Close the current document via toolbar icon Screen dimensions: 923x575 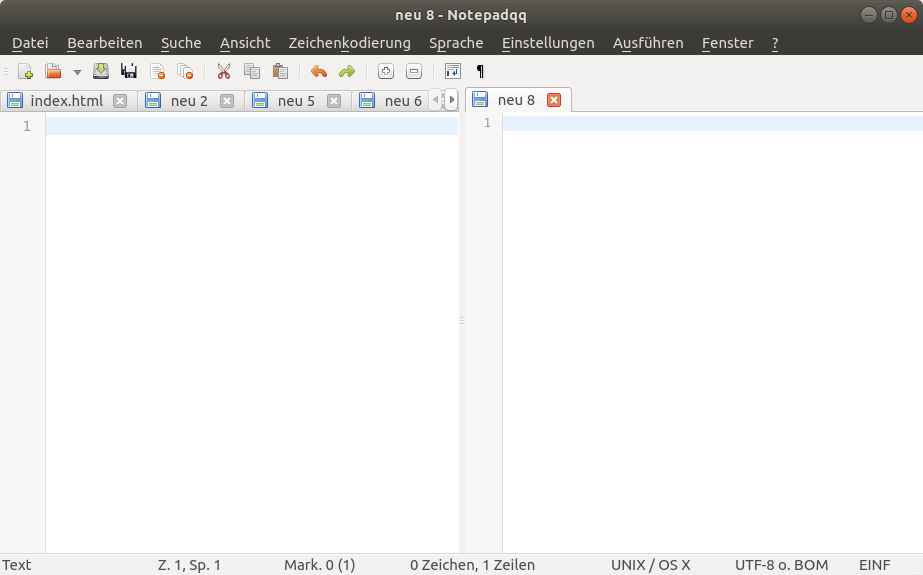point(157,71)
